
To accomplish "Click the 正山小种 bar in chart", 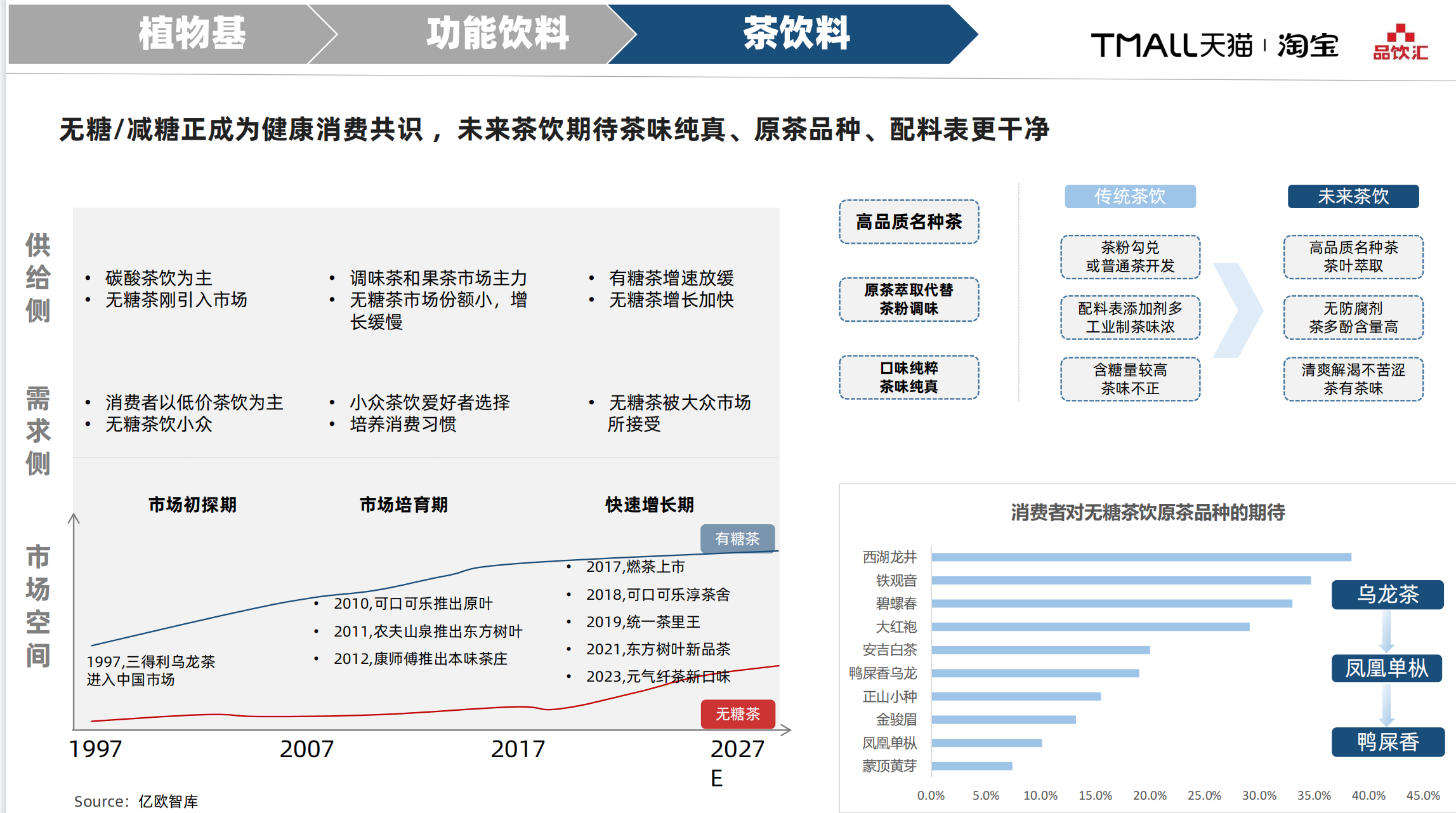I will pyautogui.click(x=1016, y=696).
